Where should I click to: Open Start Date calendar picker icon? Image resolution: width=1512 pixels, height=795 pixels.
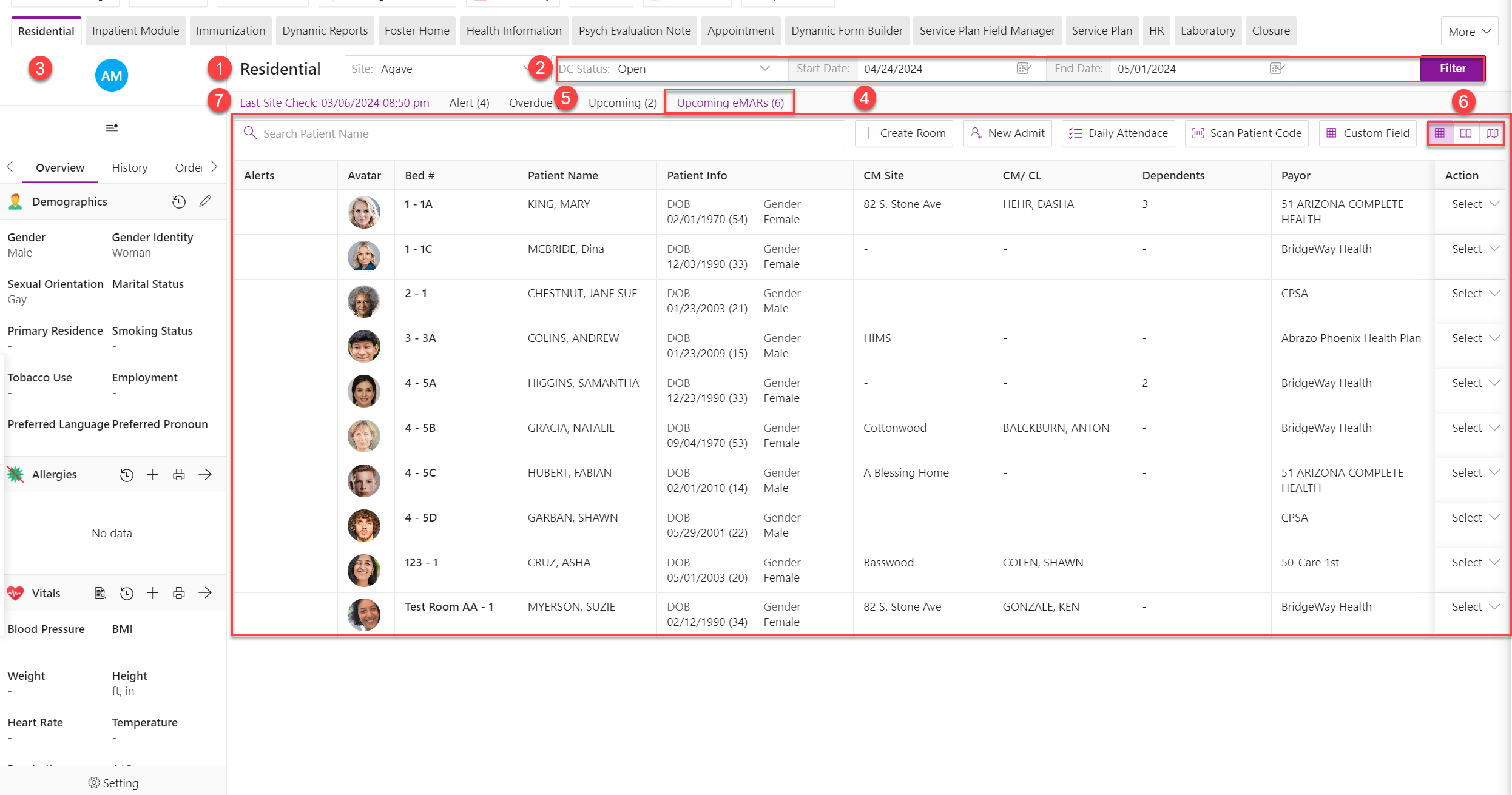pyautogui.click(x=1024, y=69)
